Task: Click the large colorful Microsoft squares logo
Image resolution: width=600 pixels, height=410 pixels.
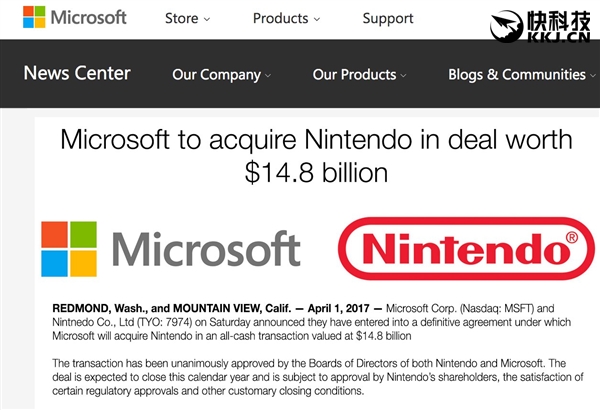Action: (x=69, y=249)
